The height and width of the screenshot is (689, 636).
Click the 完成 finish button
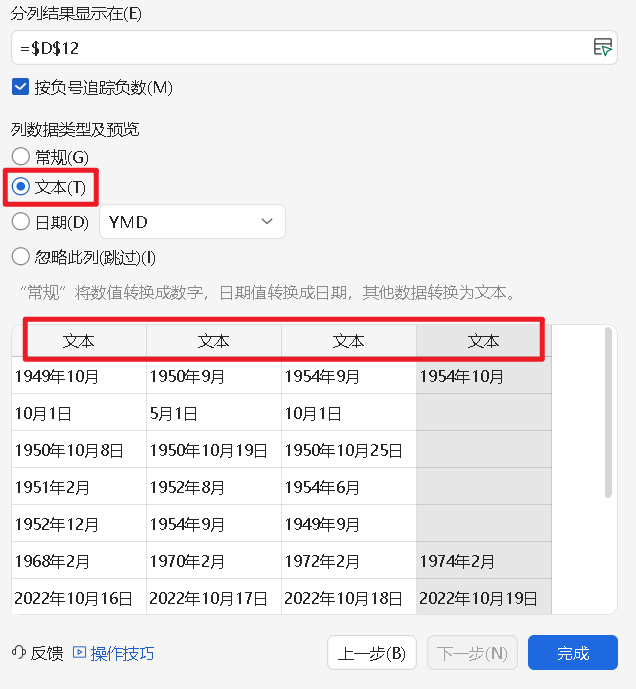(x=573, y=653)
